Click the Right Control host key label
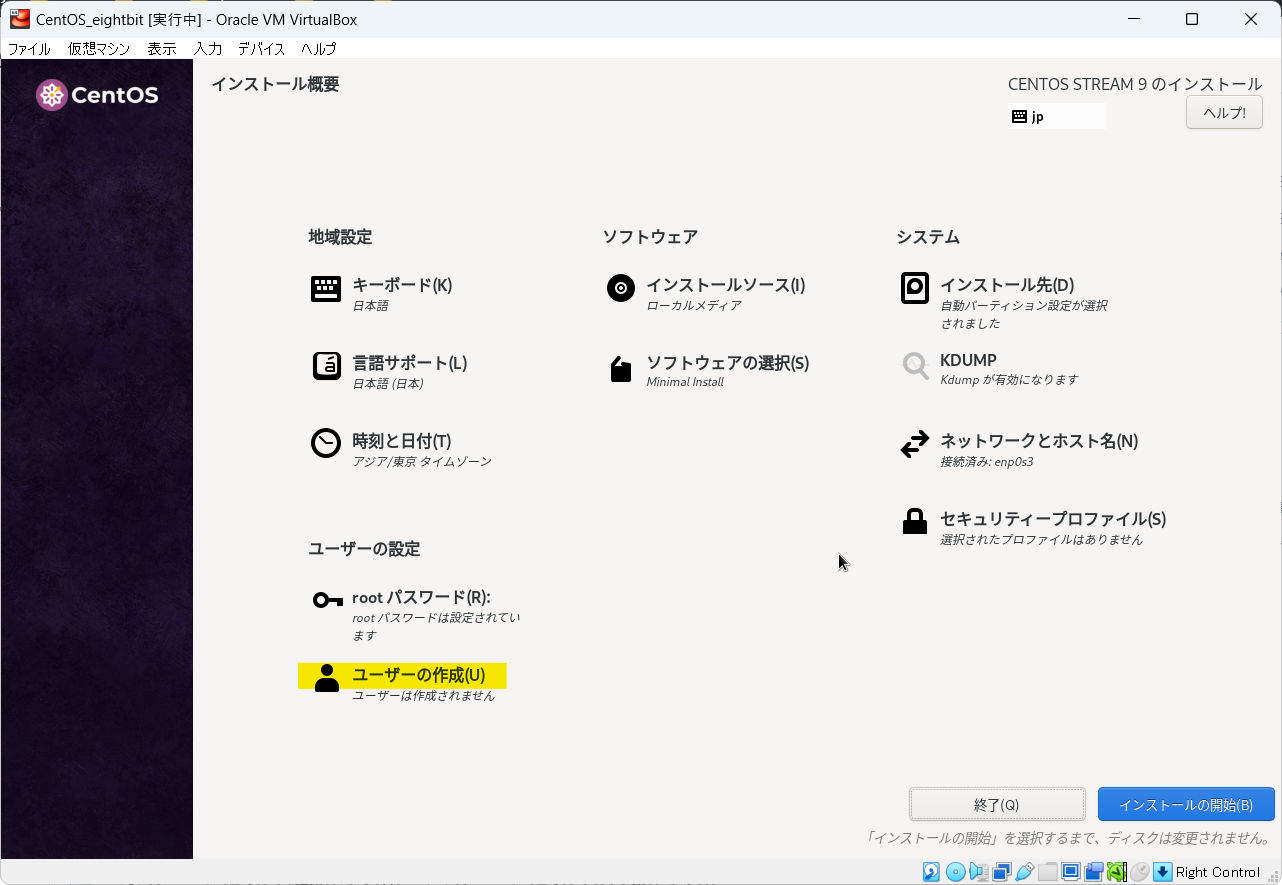This screenshot has width=1282, height=885. [x=1218, y=872]
